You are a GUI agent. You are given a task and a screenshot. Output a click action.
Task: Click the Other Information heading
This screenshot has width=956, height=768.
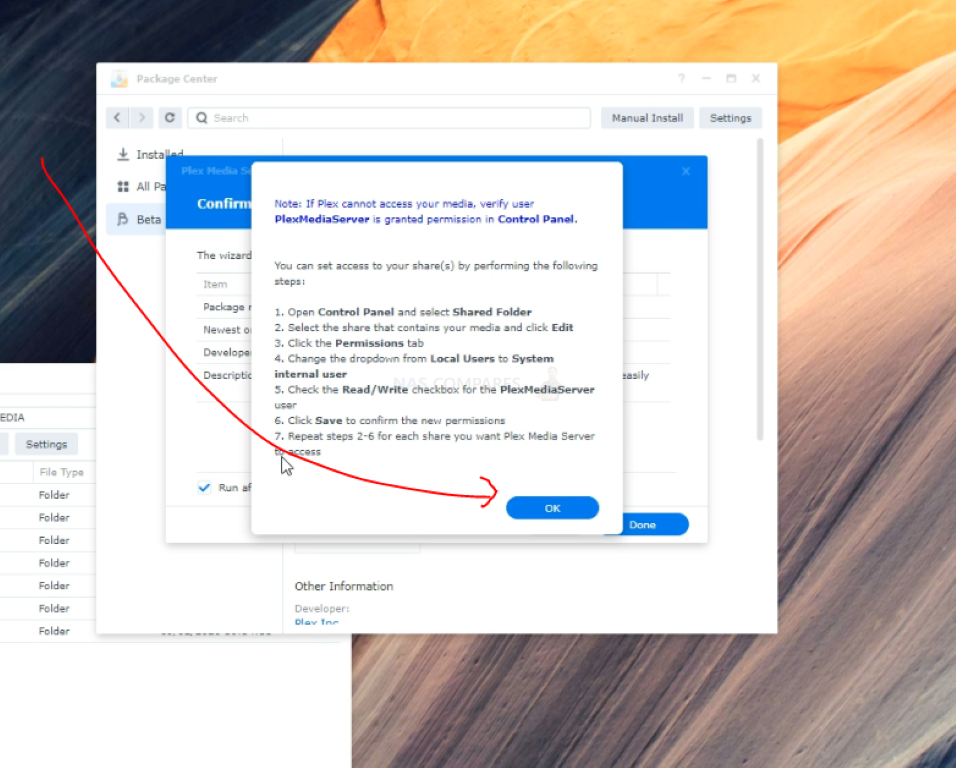[344, 586]
